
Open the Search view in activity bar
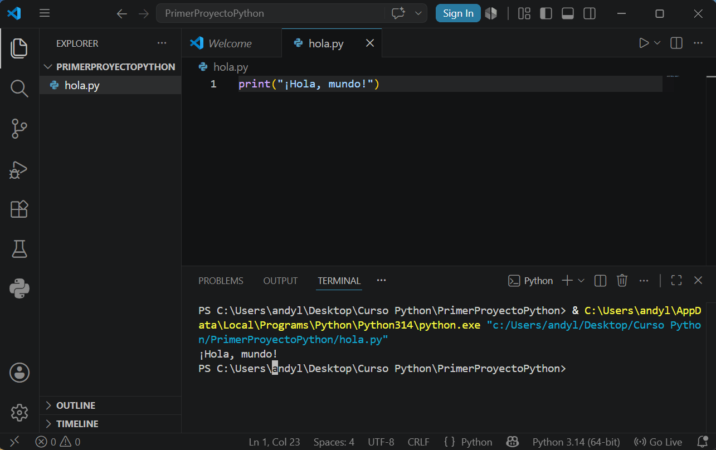point(19,88)
